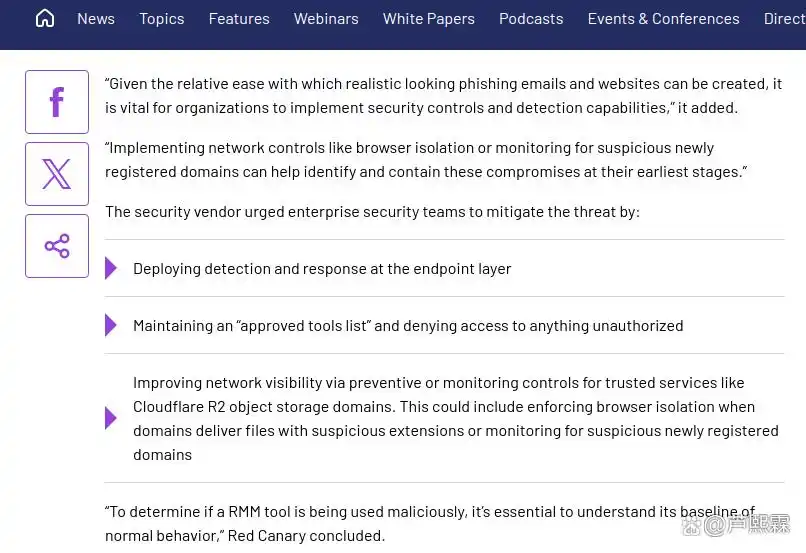
Task: Open the Features section
Action: pyautogui.click(x=239, y=19)
